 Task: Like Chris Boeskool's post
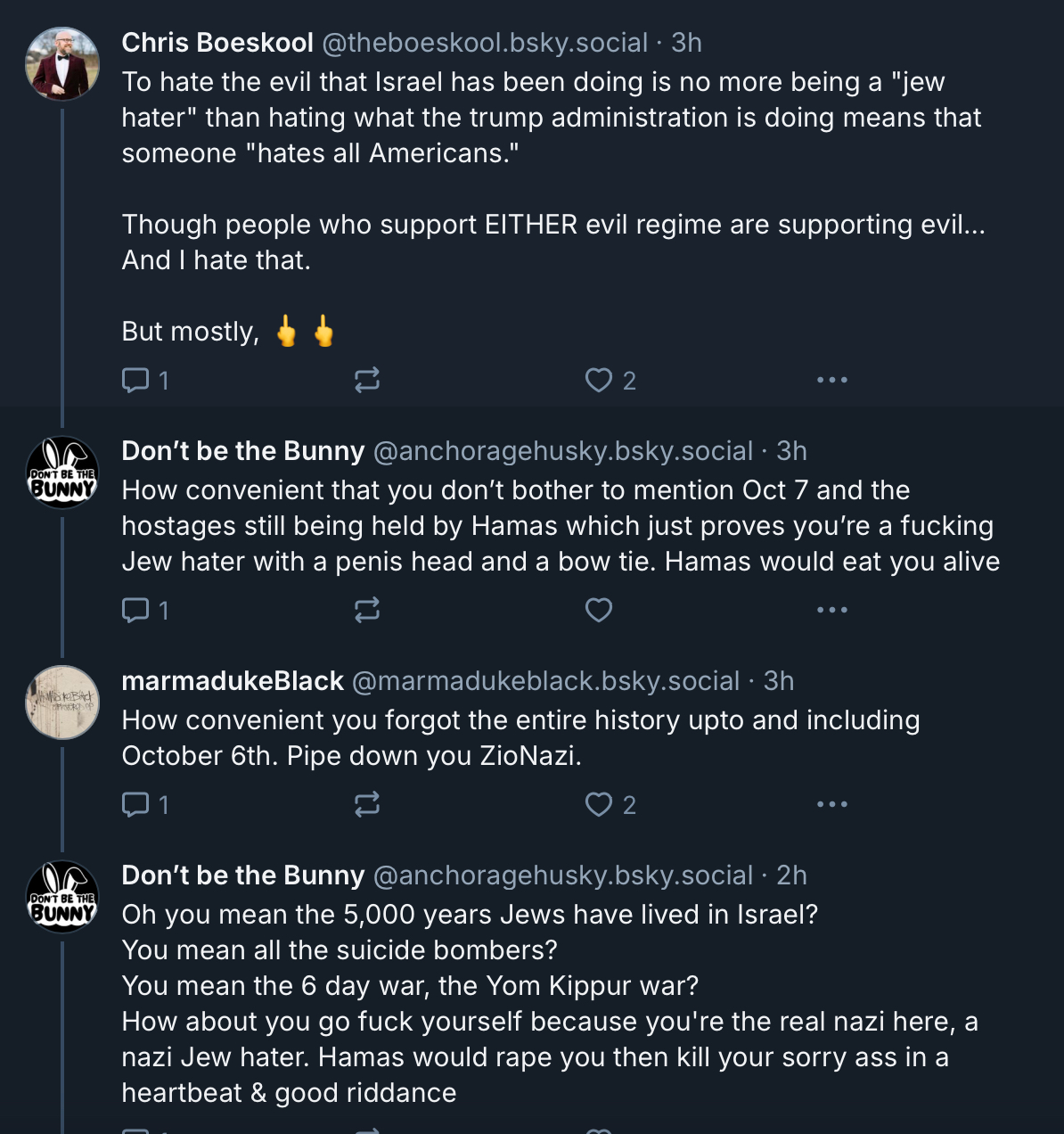(599, 381)
